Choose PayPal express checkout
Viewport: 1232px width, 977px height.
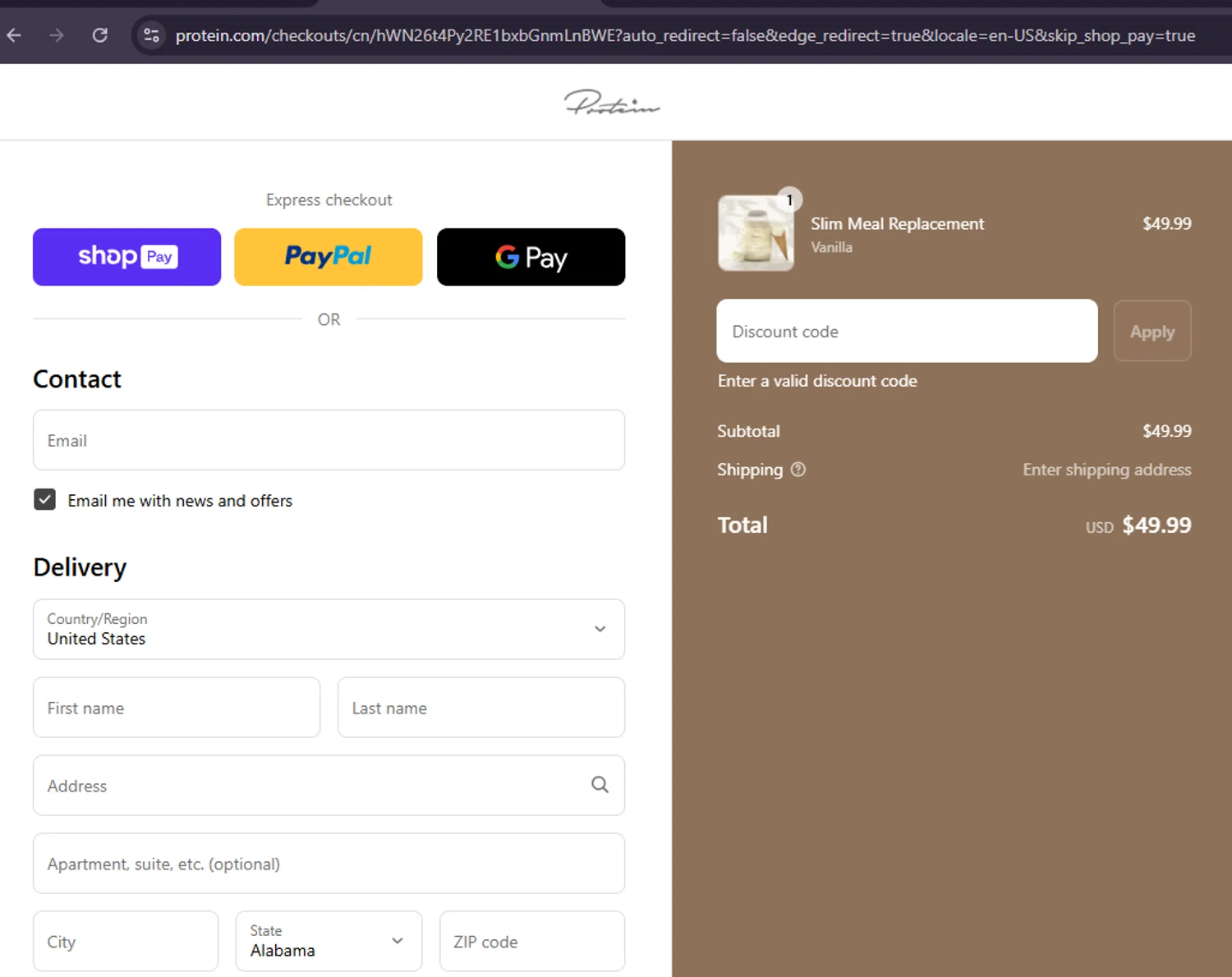(x=329, y=257)
